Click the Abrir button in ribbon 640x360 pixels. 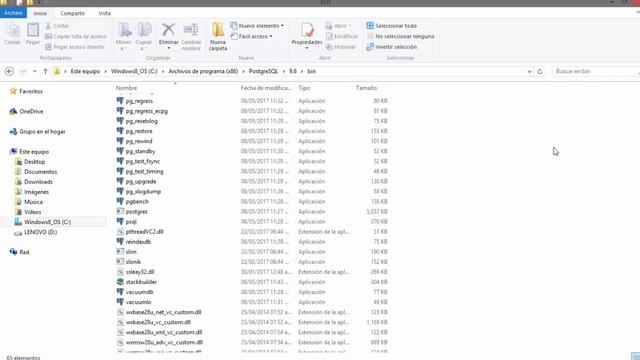click(x=339, y=26)
